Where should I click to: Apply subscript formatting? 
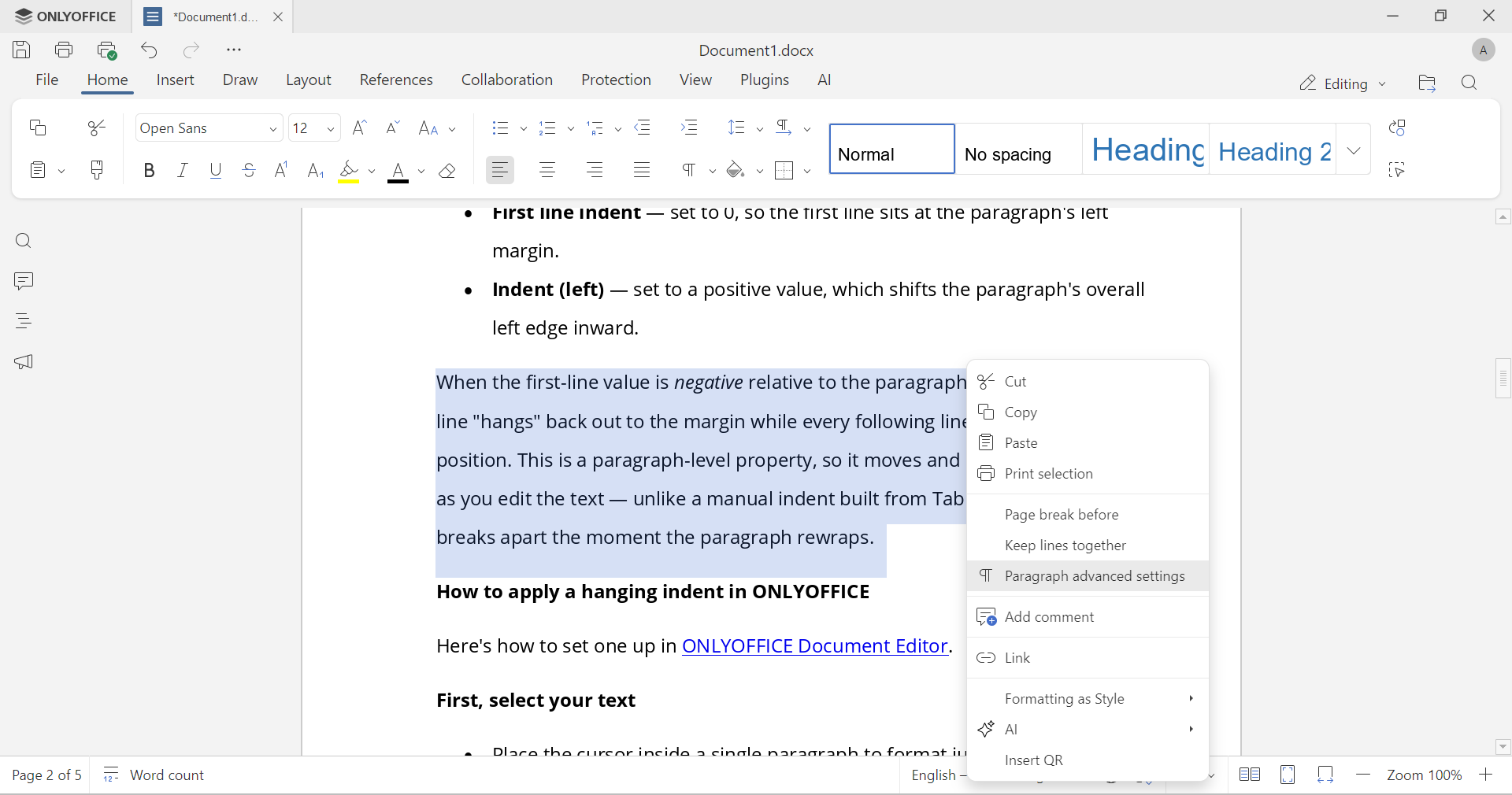[x=315, y=171]
